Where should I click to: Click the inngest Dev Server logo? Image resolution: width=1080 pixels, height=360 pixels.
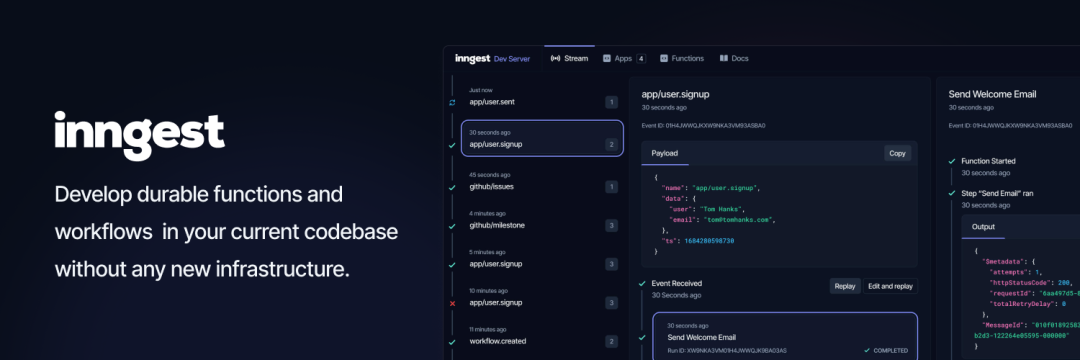(492, 59)
